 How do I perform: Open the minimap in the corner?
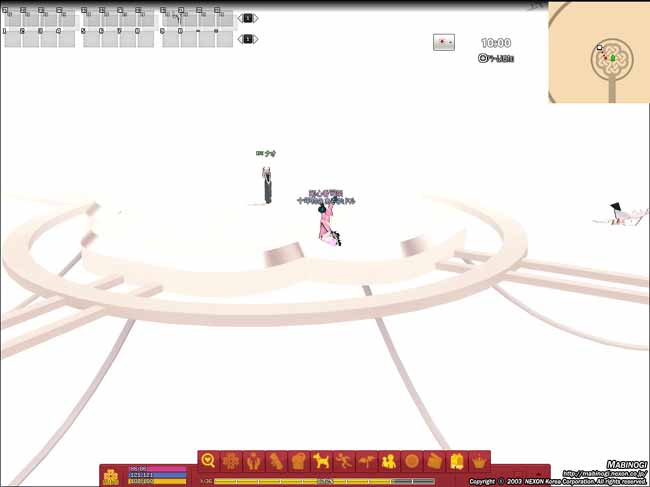(x=599, y=52)
